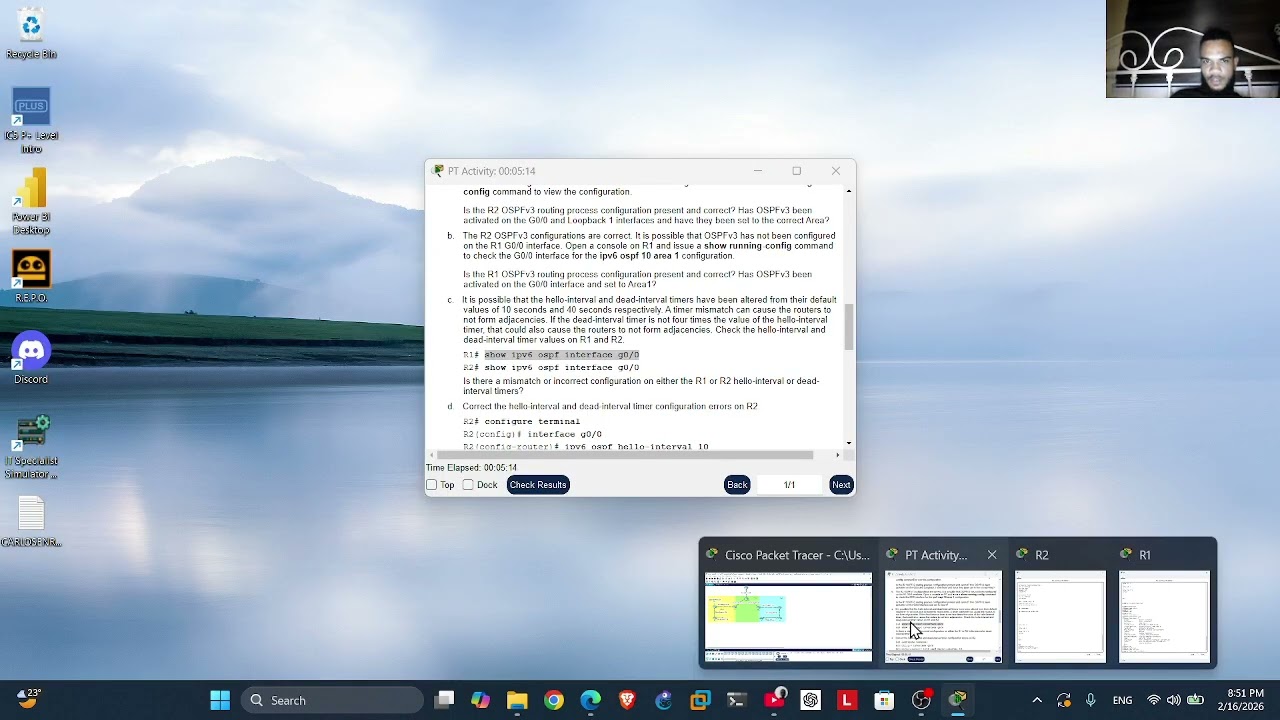Click the R2# show ipv6 ospf interface line

click(551, 368)
